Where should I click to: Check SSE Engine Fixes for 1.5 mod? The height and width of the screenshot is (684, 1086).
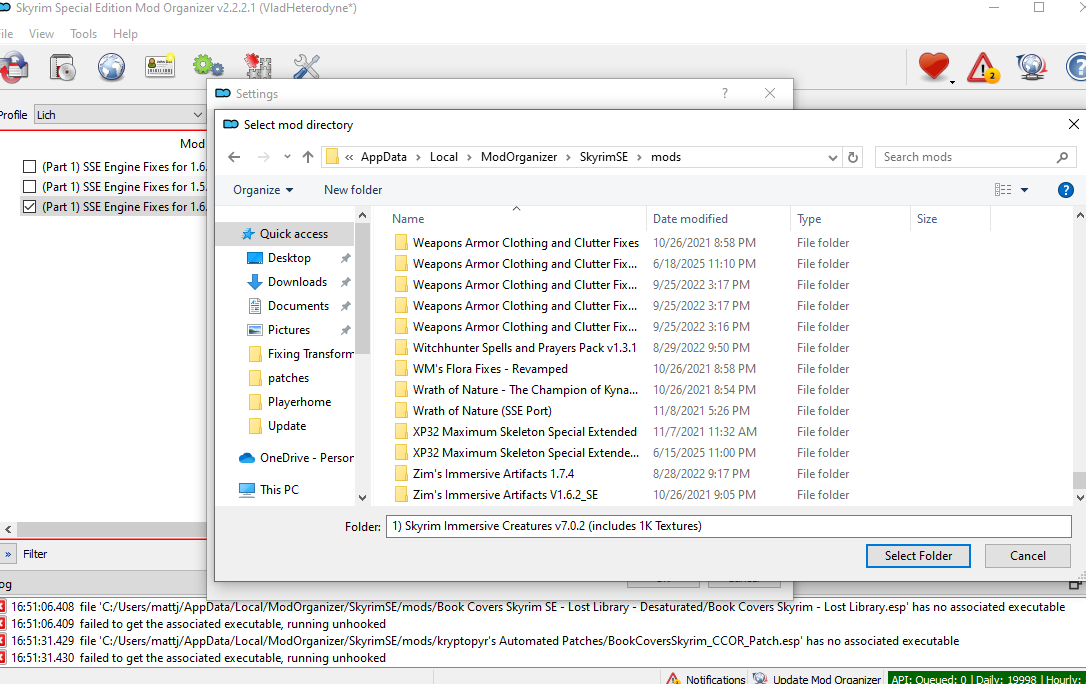pyautogui.click(x=30, y=187)
